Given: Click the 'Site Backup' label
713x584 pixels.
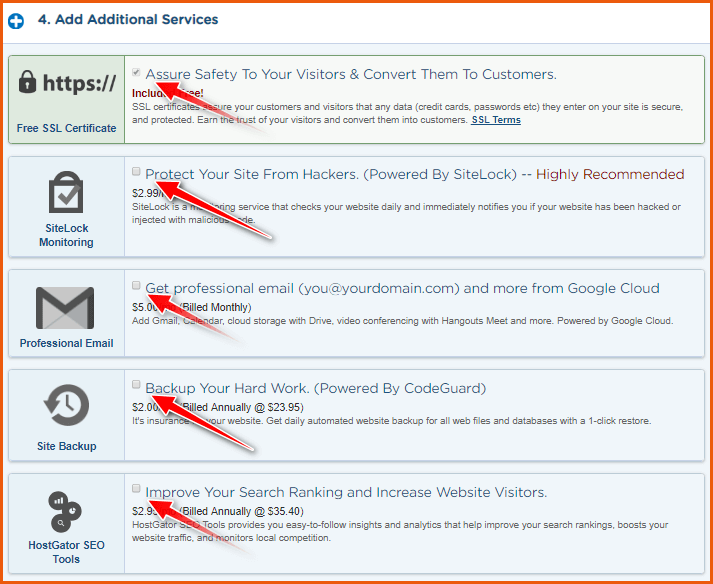Looking at the screenshot, I should coord(67,446).
